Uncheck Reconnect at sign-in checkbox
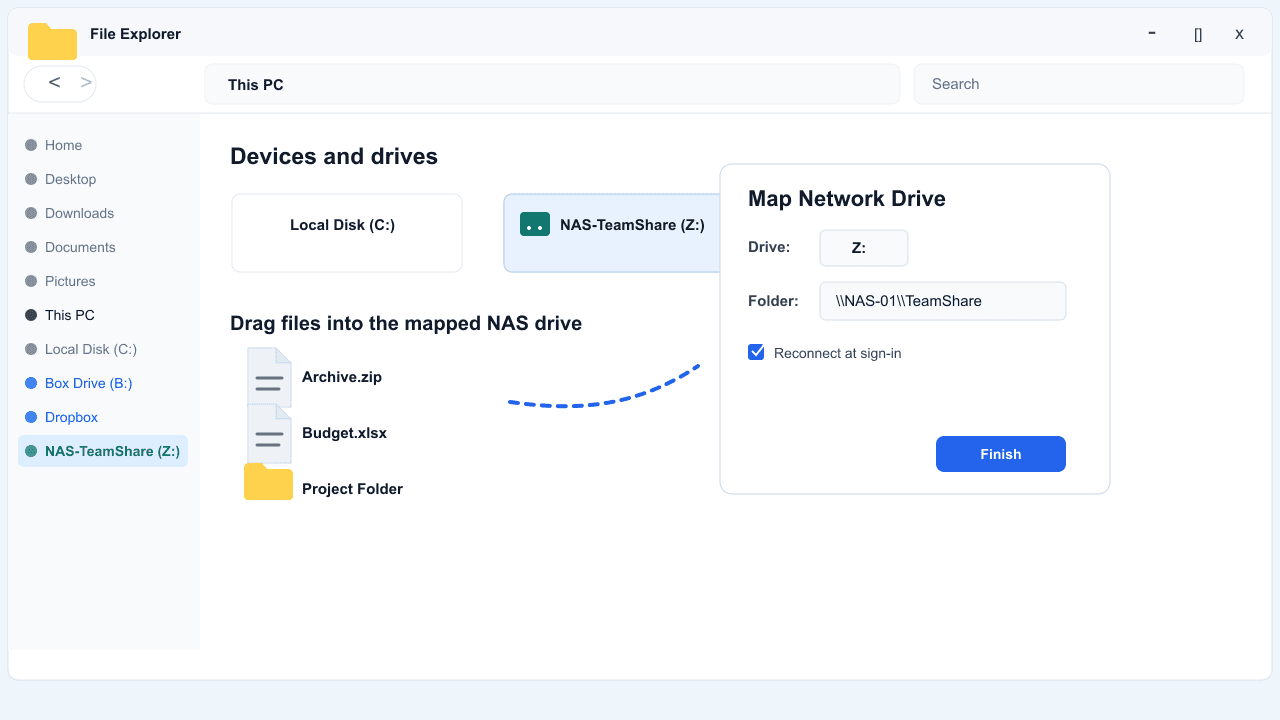 pos(756,352)
